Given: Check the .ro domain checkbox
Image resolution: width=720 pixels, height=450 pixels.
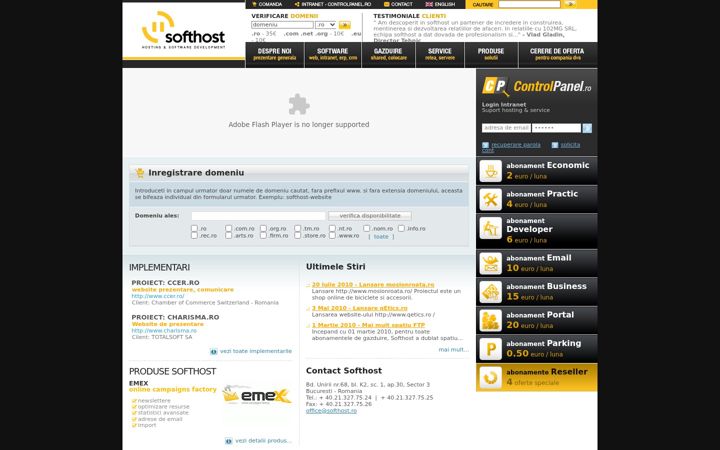Looking at the screenshot, I should pyautogui.click(x=194, y=228).
